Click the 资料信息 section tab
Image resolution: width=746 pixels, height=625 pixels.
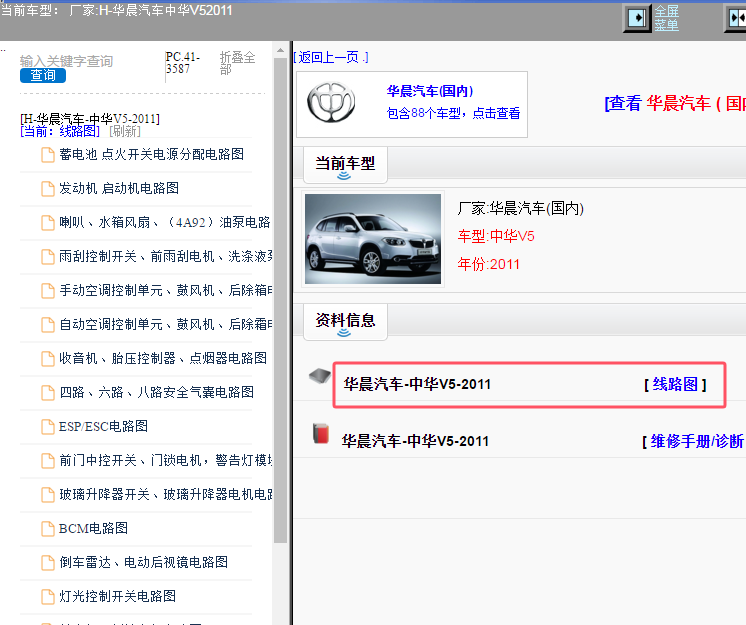click(x=345, y=322)
